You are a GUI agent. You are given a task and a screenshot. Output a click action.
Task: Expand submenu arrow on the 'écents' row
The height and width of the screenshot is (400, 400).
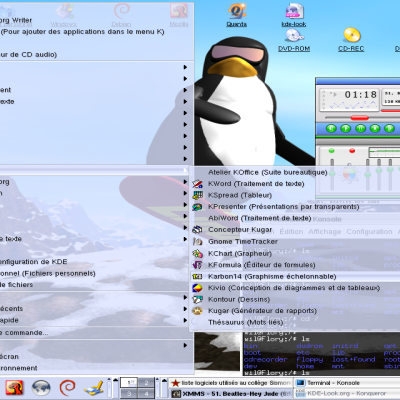coord(185,309)
